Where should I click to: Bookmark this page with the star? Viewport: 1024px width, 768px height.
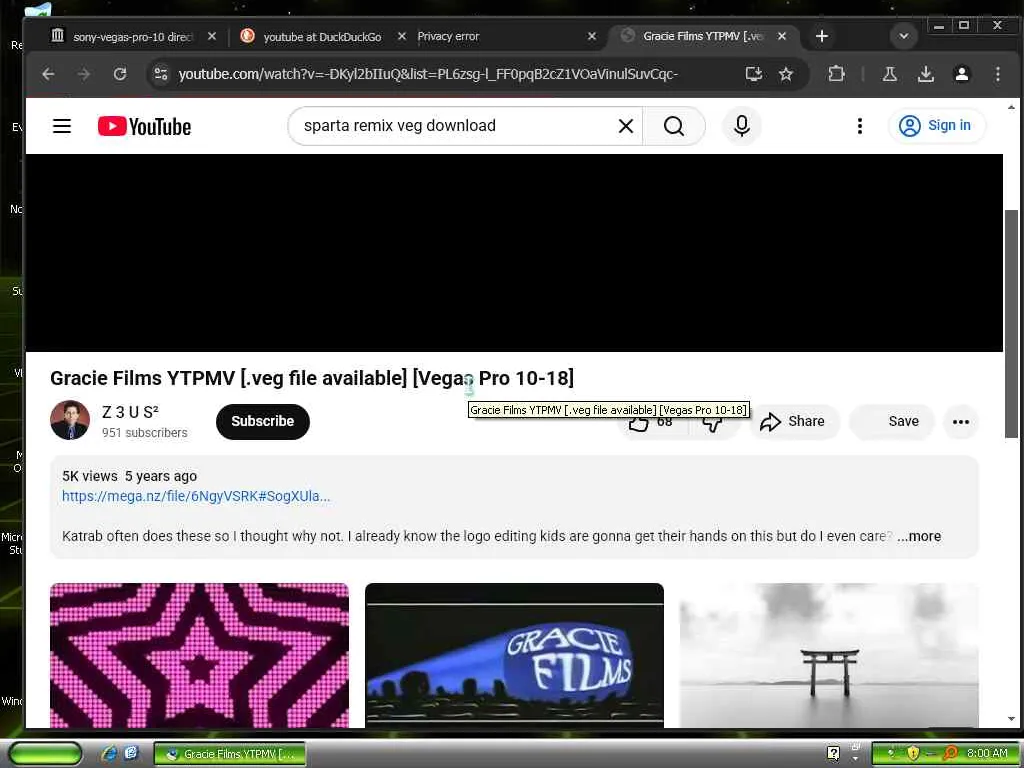pos(786,74)
